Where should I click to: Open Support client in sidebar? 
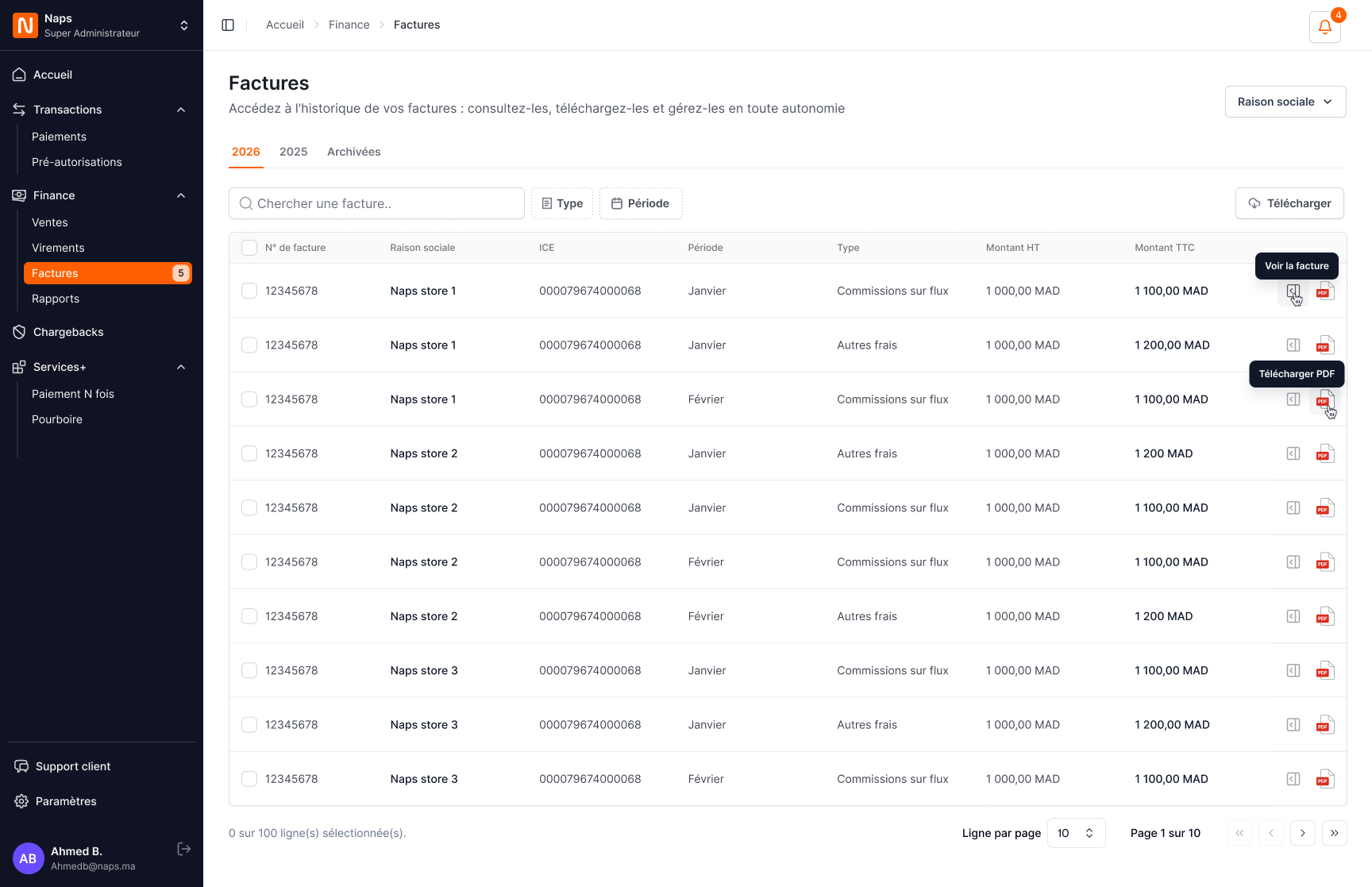click(62, 766)
